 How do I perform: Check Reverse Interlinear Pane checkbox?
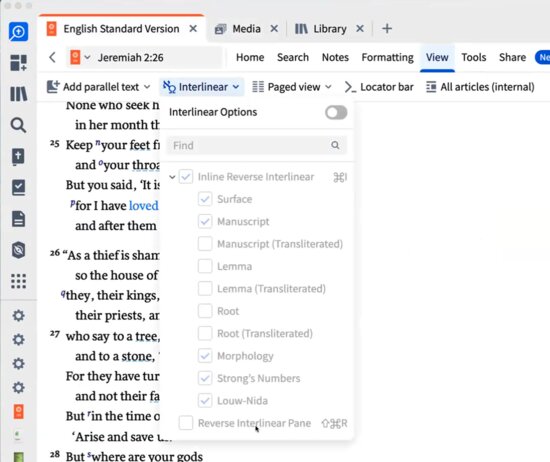tap(186, 423)
